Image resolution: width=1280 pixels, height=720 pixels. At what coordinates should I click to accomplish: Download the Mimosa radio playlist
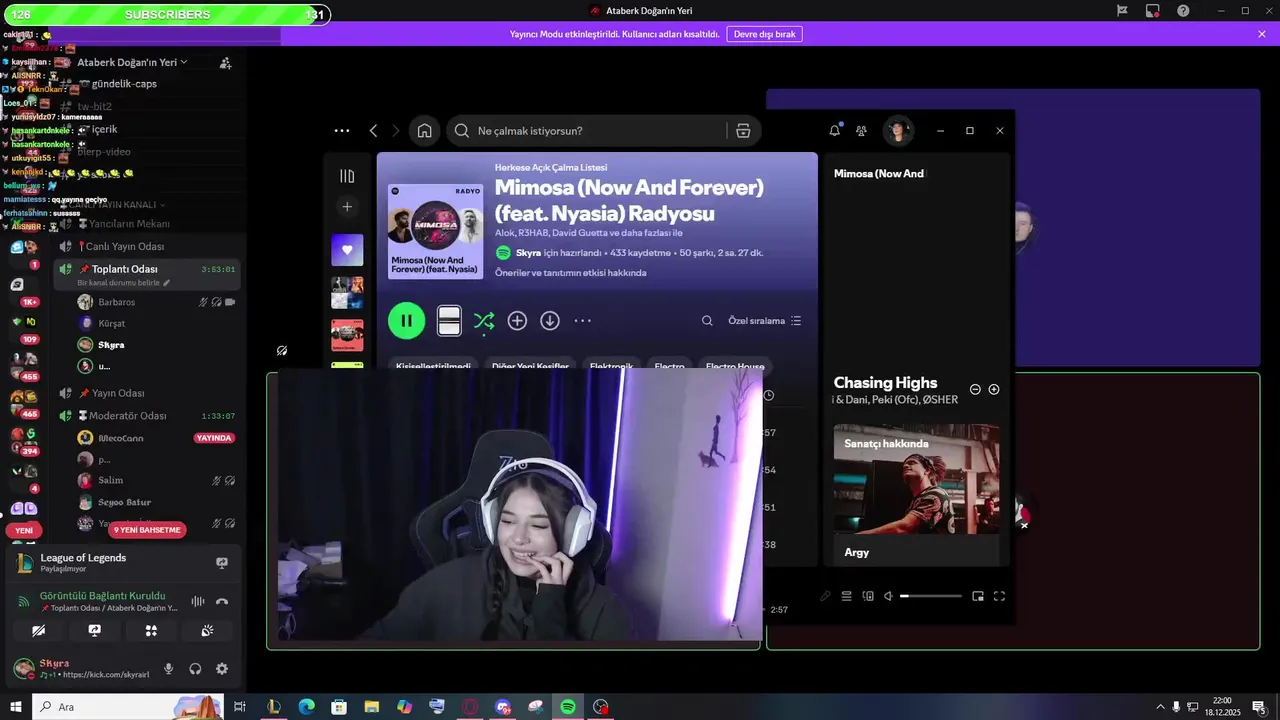click(x=550, y=321)
